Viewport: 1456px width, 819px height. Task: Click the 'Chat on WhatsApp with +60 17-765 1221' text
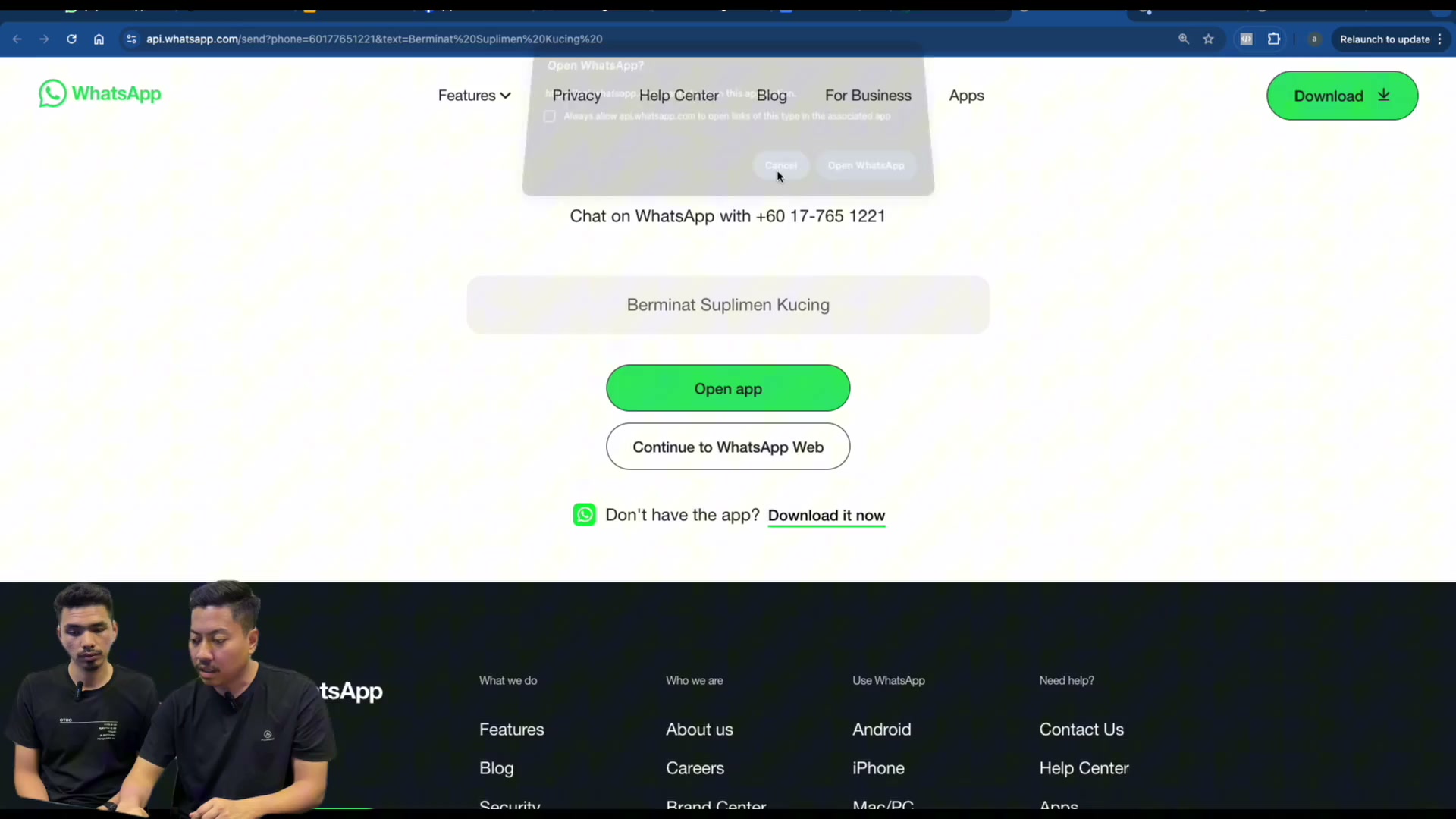point(727,216)
